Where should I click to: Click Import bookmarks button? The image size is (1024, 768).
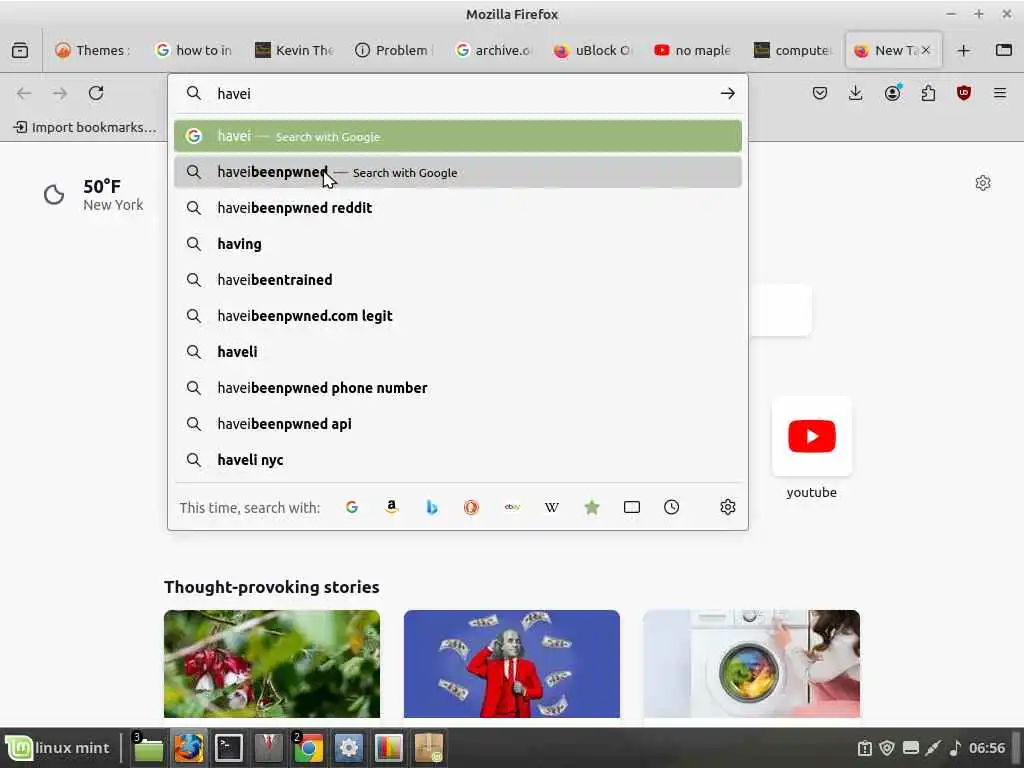point(86,127)
